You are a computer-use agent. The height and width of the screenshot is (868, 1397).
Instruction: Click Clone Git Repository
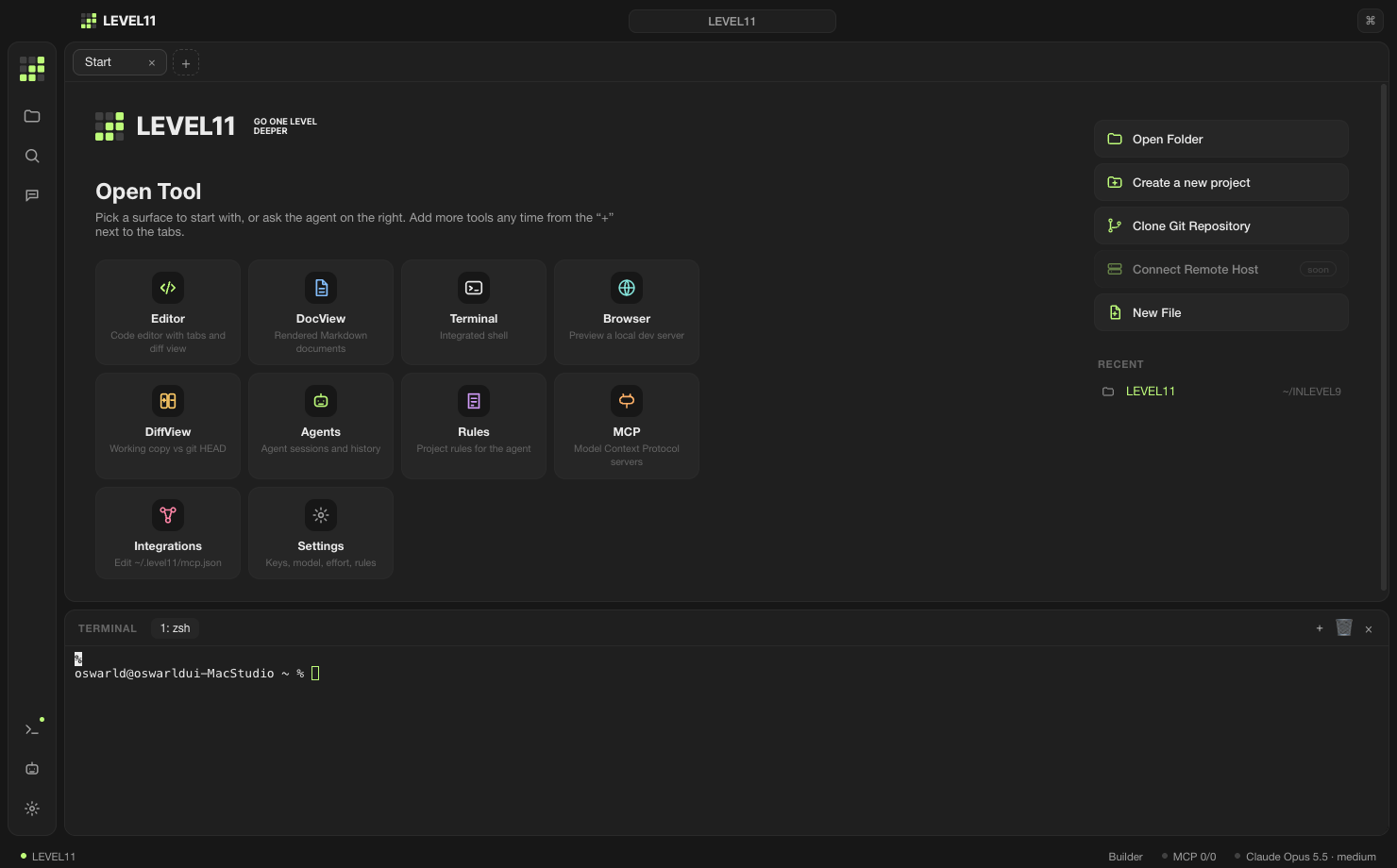1221,225
